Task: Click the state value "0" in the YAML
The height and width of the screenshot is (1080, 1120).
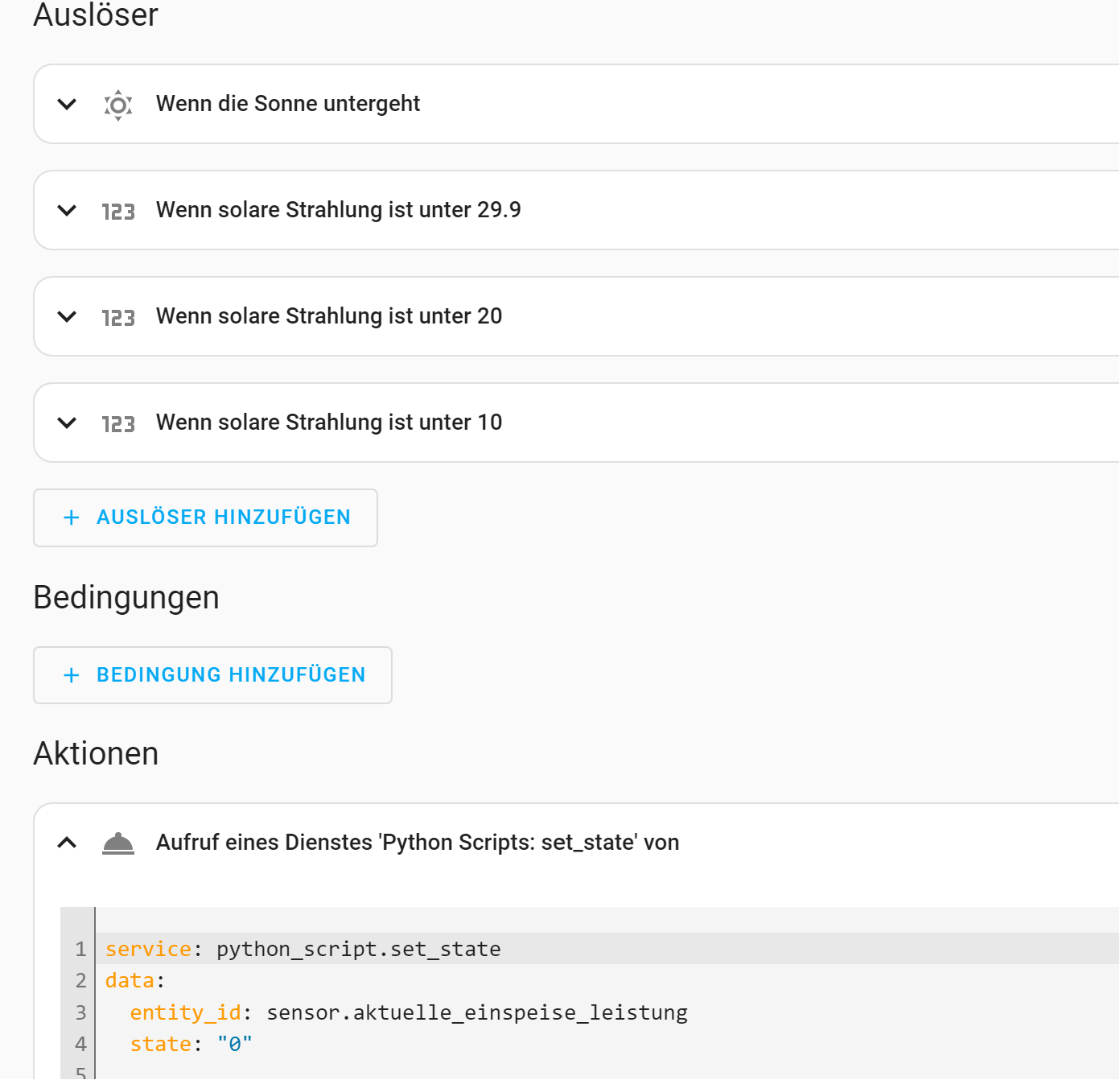Action: 234,1044
